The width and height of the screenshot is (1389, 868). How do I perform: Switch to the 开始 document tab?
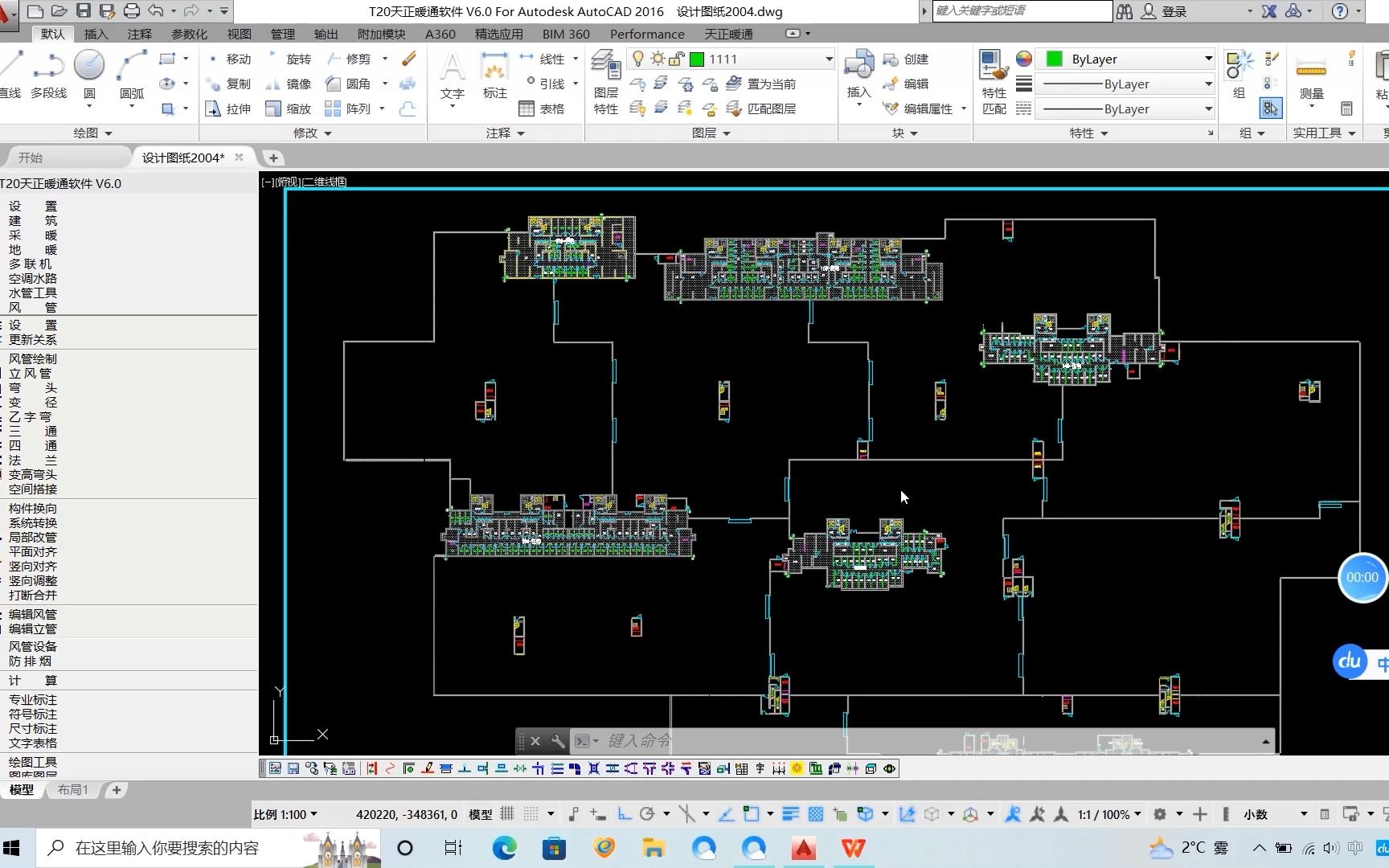point(31,158)
